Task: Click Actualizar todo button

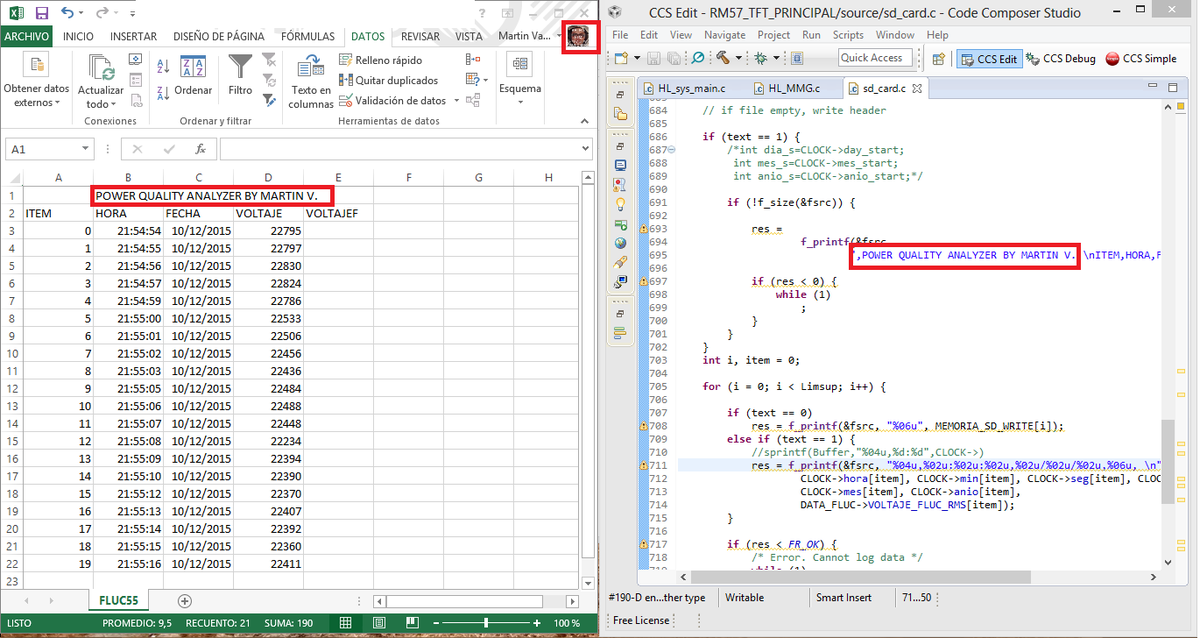Action: pyautogui.click(x=100, y=82)
